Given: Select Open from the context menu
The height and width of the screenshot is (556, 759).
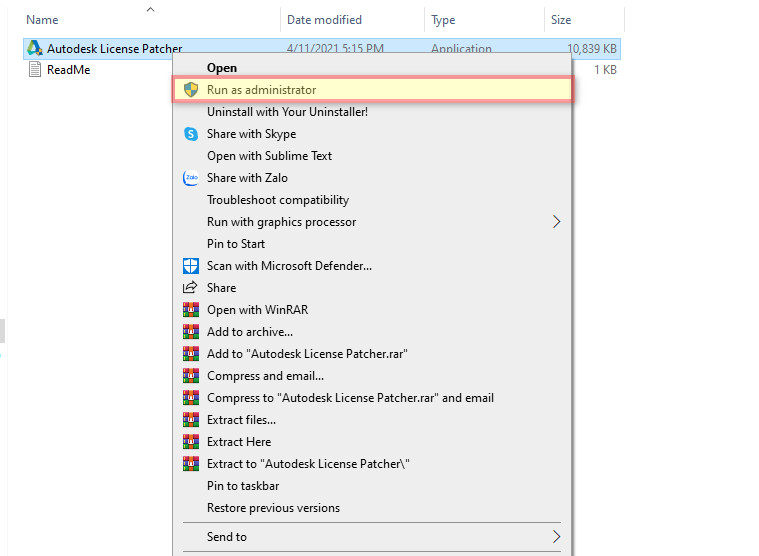Looking at the screenshot, I should click(222, 68).
